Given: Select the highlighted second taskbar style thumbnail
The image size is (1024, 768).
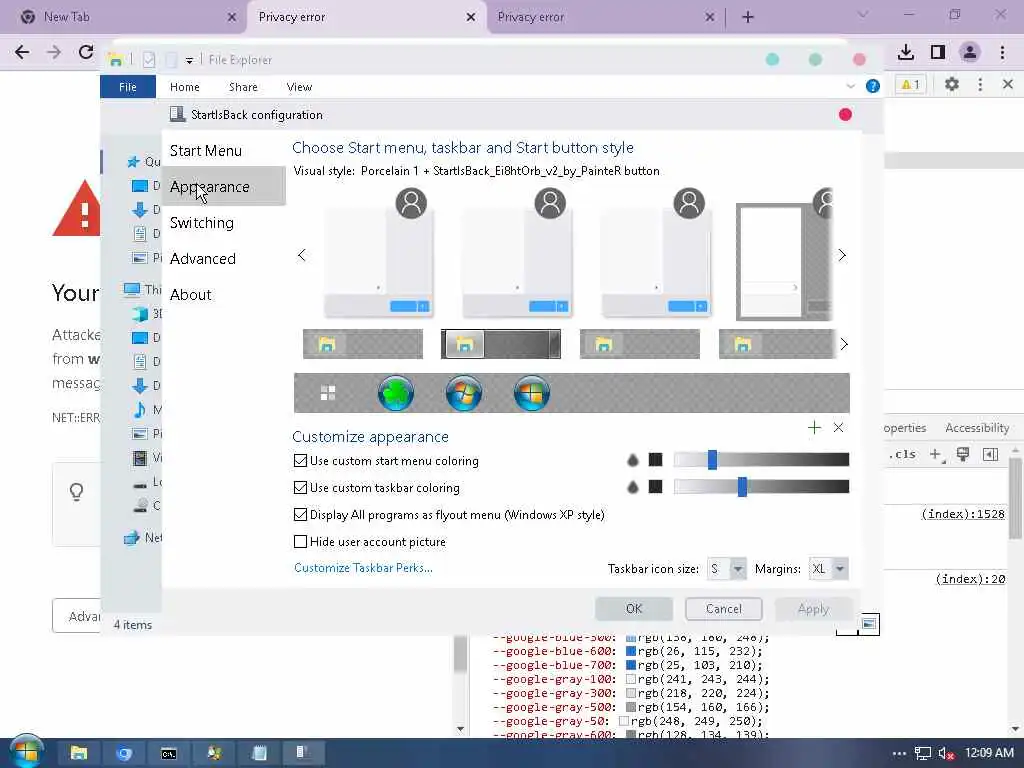Looking at the screenshot, I should coord(501,344).
